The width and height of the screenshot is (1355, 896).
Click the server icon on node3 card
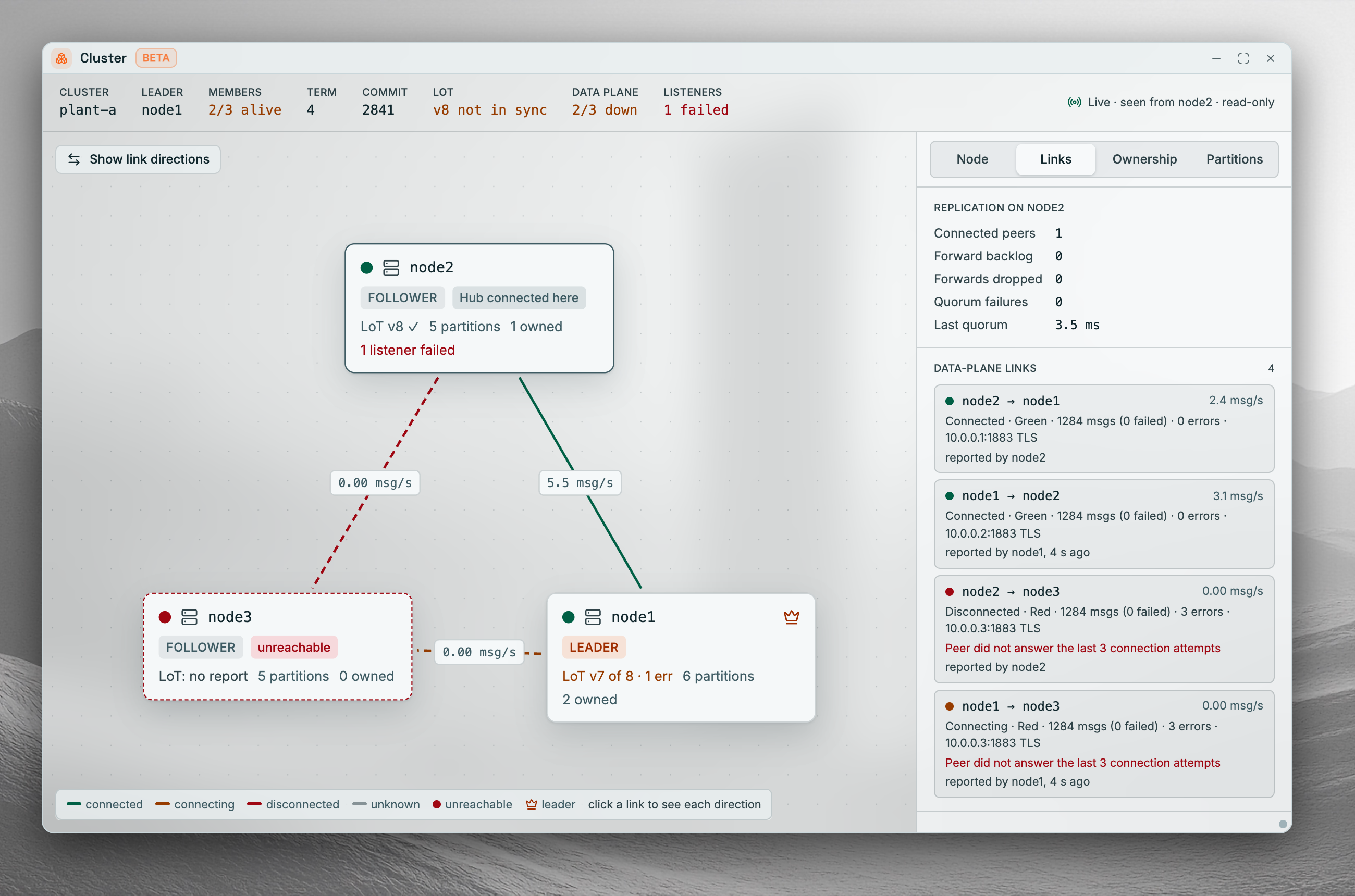(x=189, y=617)
